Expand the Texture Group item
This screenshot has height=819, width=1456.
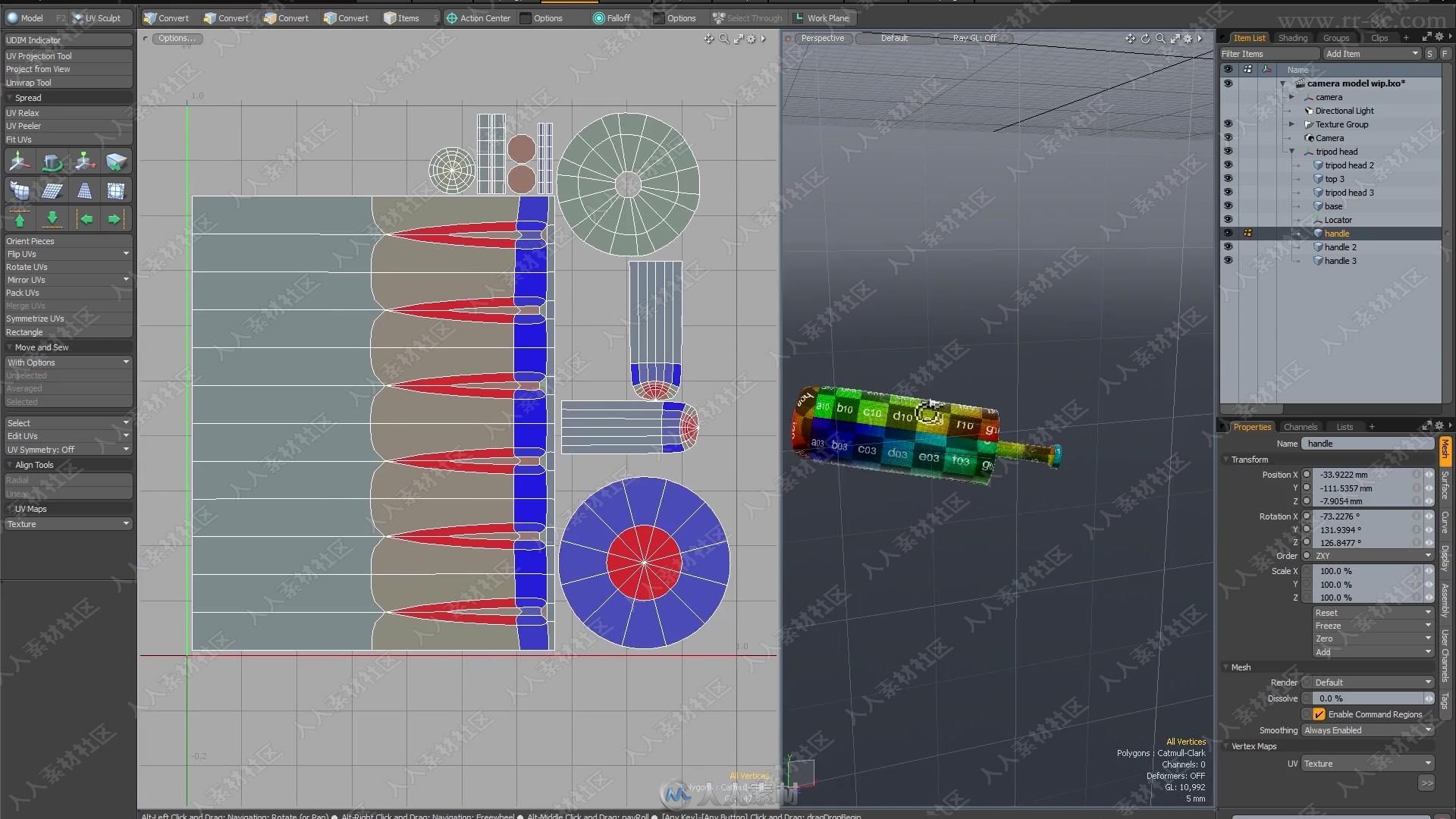(x=1291, y=124)
